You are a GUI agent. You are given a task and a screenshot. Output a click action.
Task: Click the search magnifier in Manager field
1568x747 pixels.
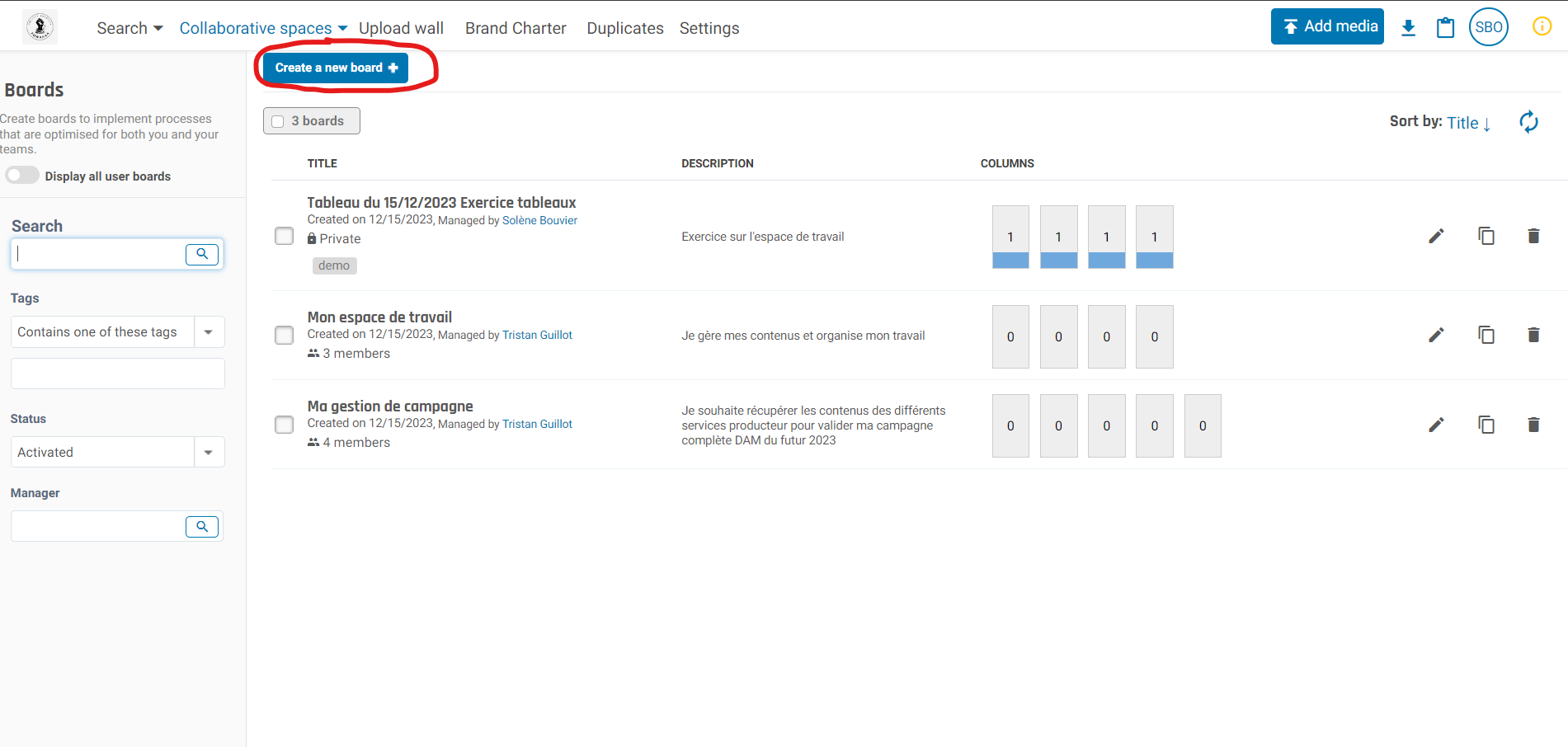point(202,526)
